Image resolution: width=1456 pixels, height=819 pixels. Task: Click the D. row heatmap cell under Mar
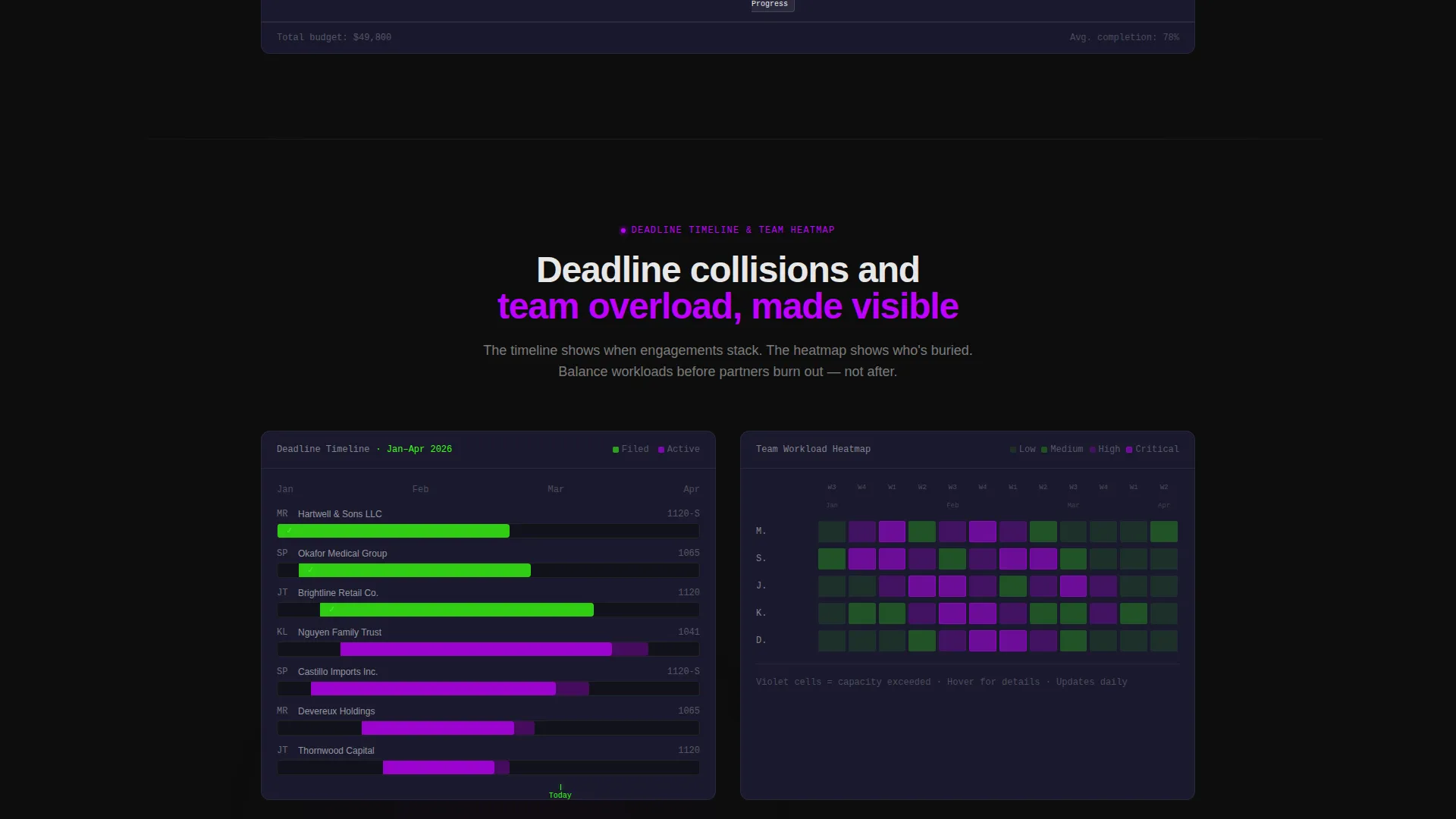1073,641
